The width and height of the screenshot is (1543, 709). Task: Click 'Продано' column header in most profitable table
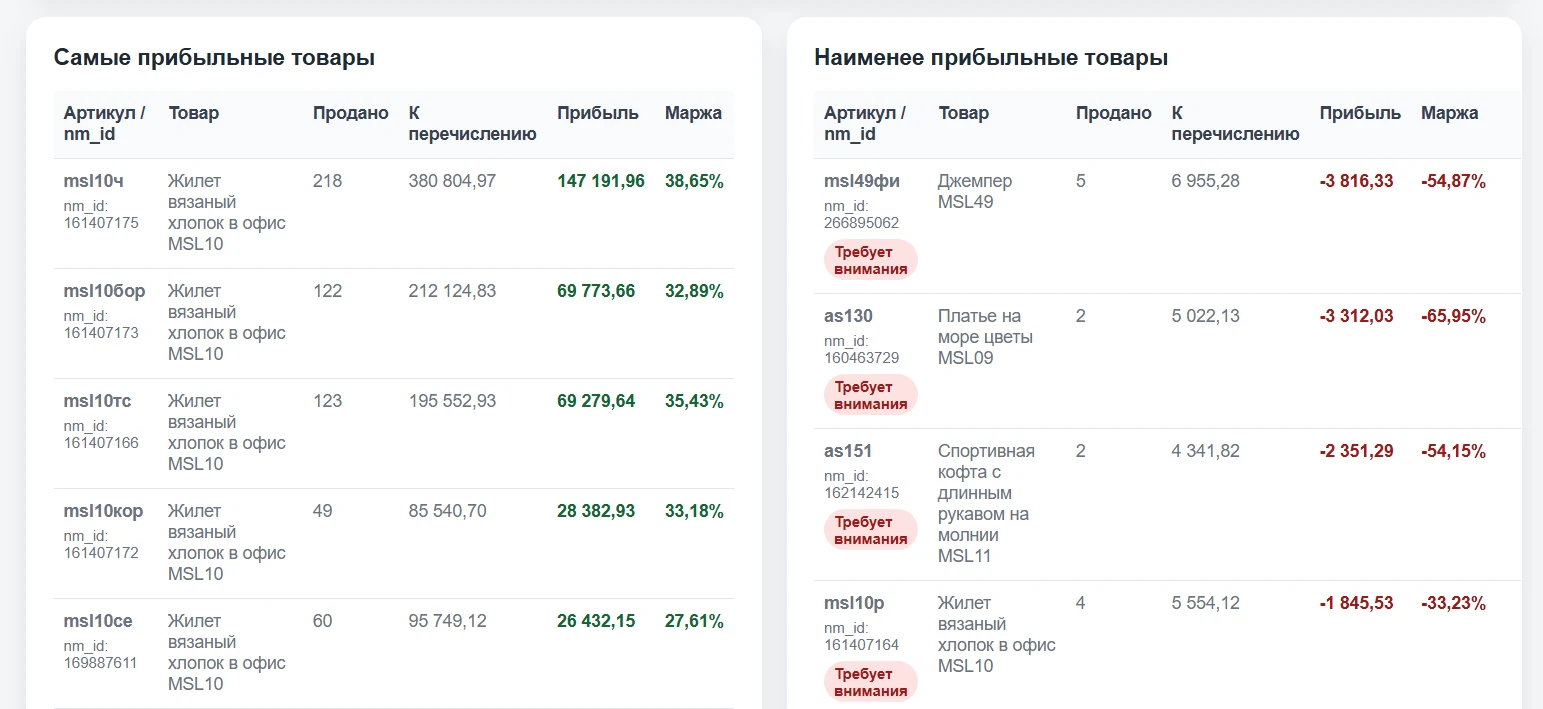pyautogui.click(x=351, y=113)
